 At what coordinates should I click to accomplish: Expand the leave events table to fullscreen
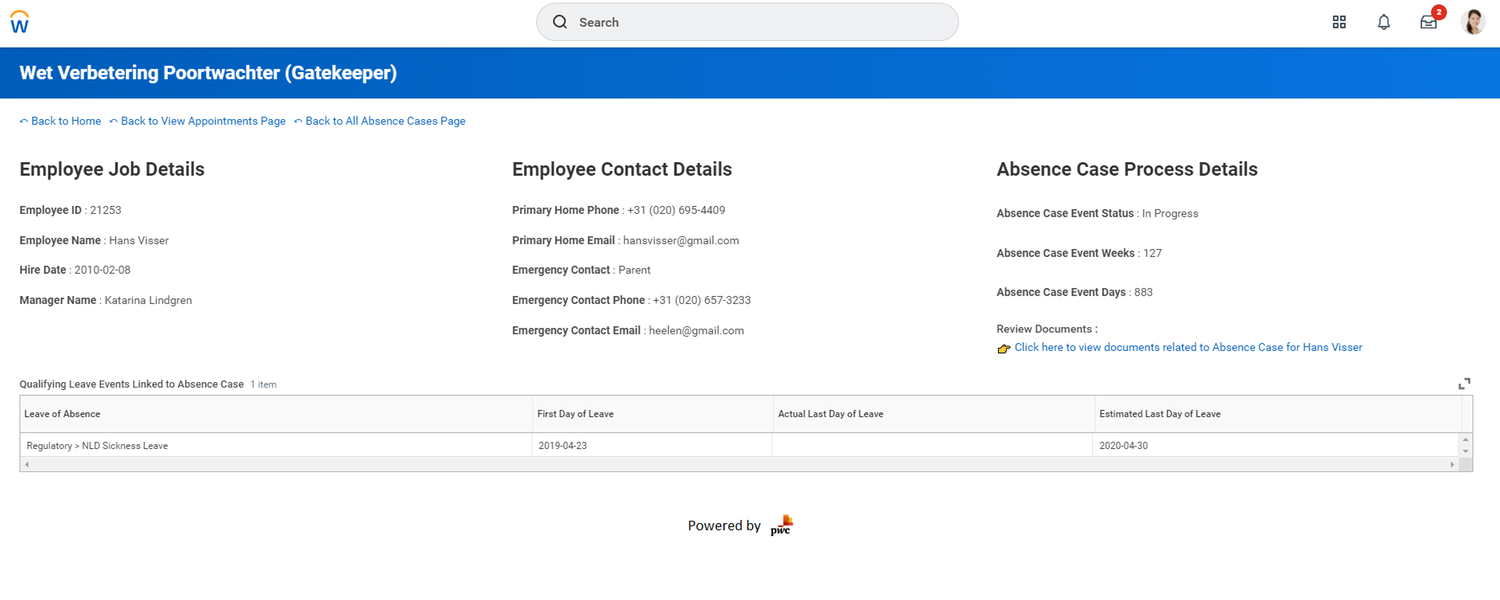[1464, 383]
